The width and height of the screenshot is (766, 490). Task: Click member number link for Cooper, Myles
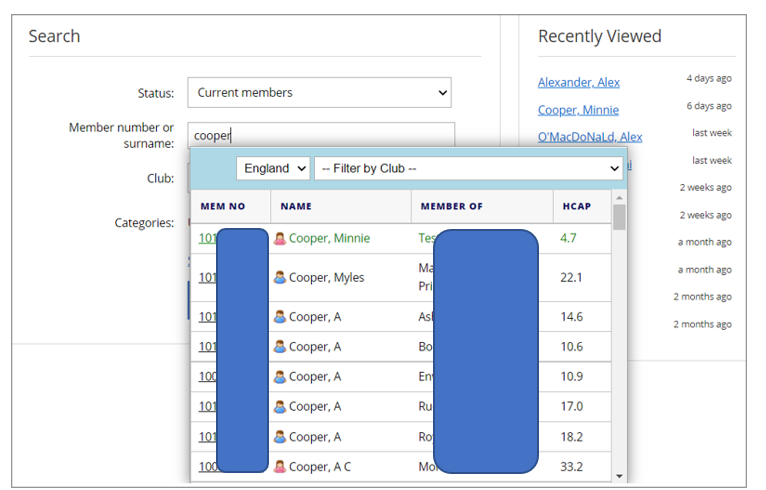(207, 277)
